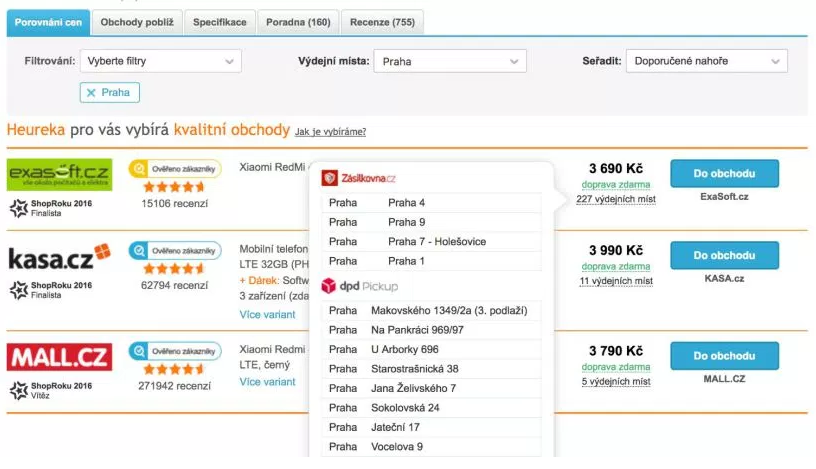Open the Recenze (755) tab
816x469 pixels.
(382, 22)
